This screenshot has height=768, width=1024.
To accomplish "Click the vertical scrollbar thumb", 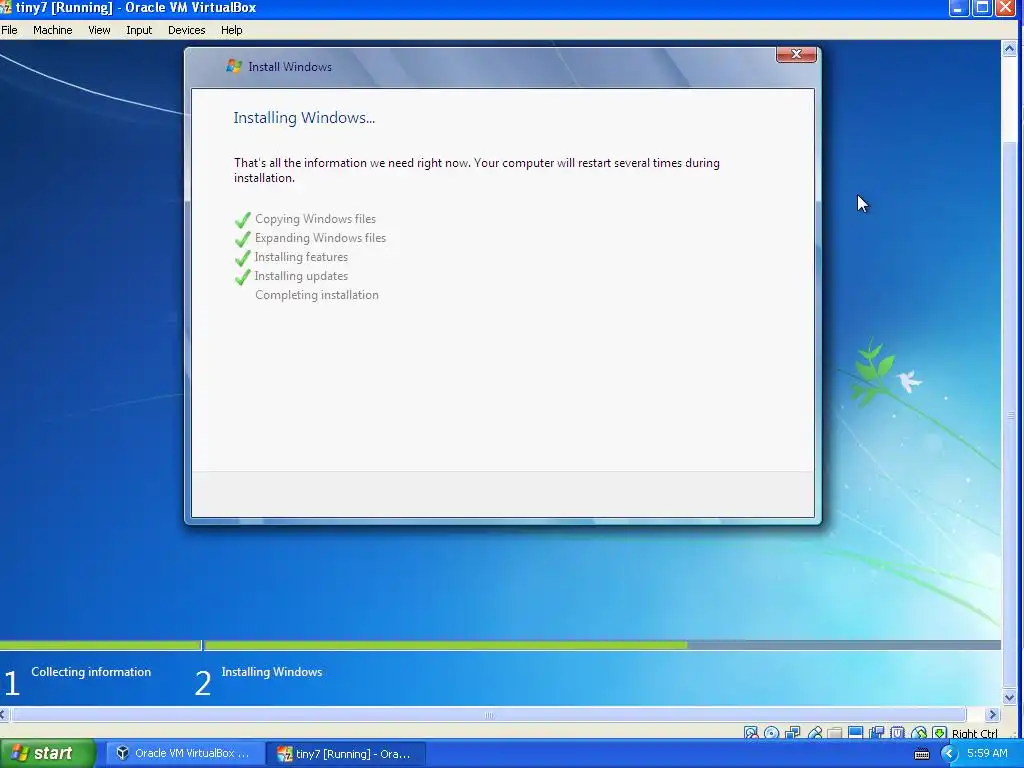I will 1010,415.
